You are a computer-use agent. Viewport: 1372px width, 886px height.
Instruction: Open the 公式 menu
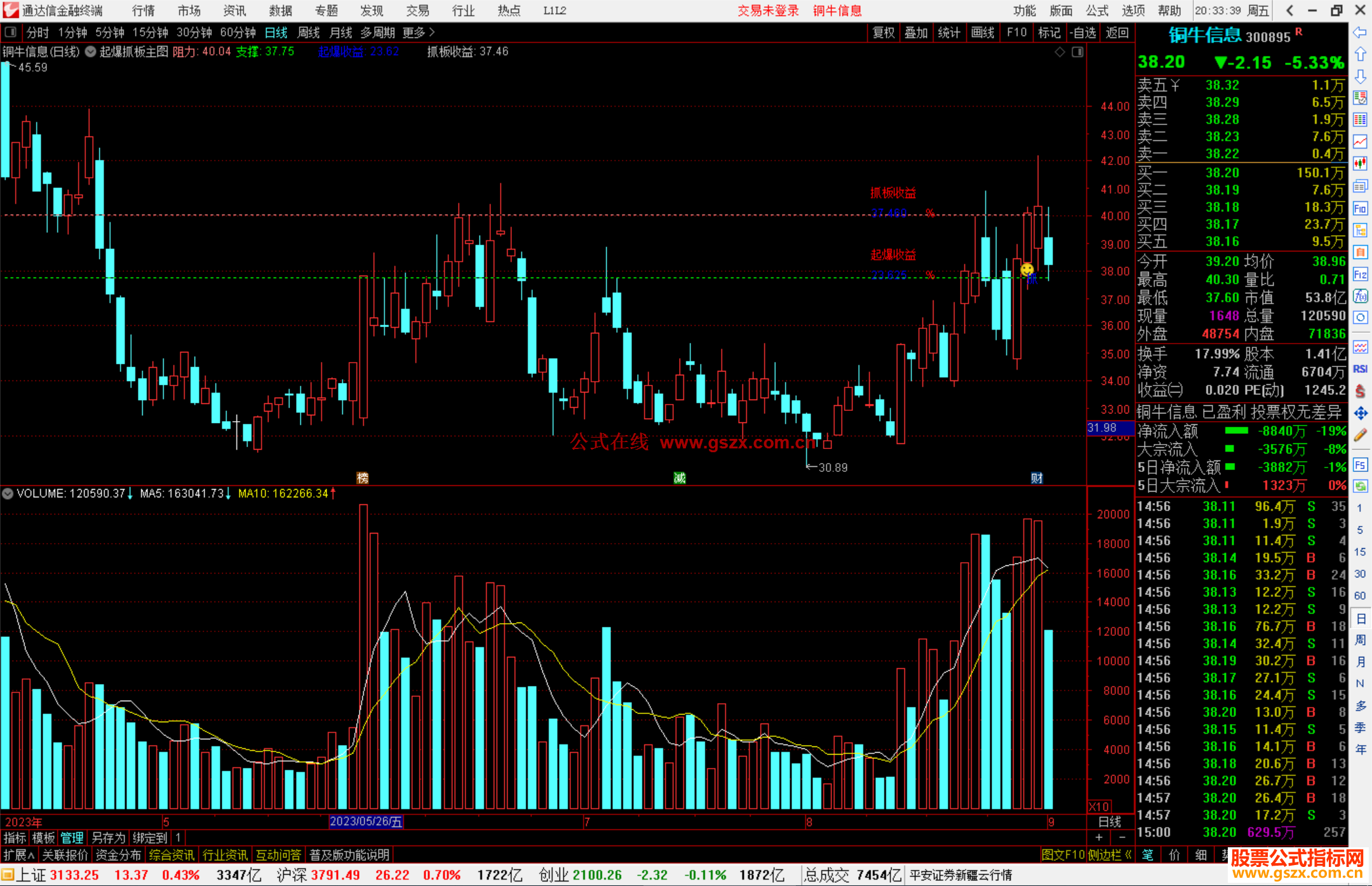[x=1097, y=11]
